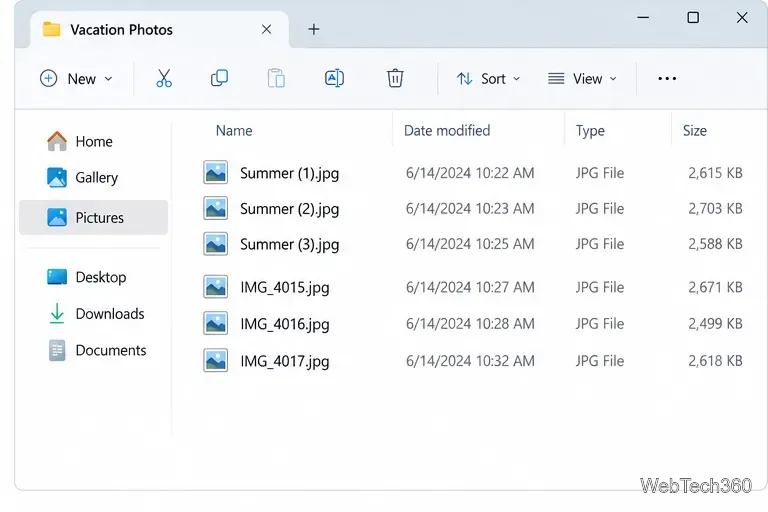Image resolution: width=768 pixels, height=512 pixels.
Task: Click the image icon of IMG_4015.jpg
Action: click(216, 287)
